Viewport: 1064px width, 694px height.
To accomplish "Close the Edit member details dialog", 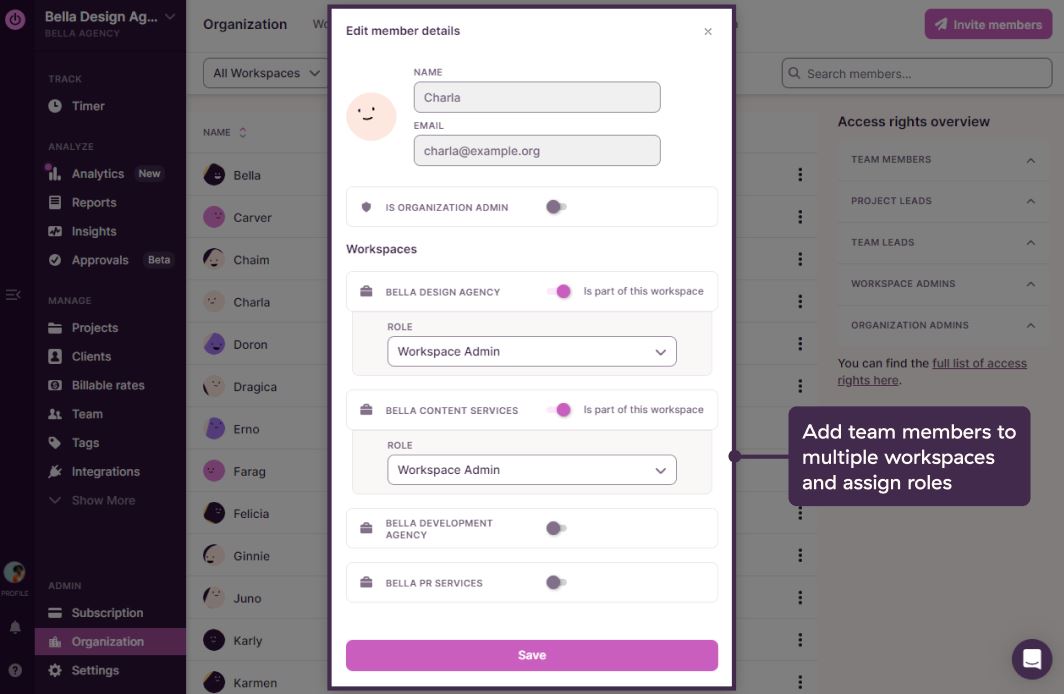I will 708,32.
